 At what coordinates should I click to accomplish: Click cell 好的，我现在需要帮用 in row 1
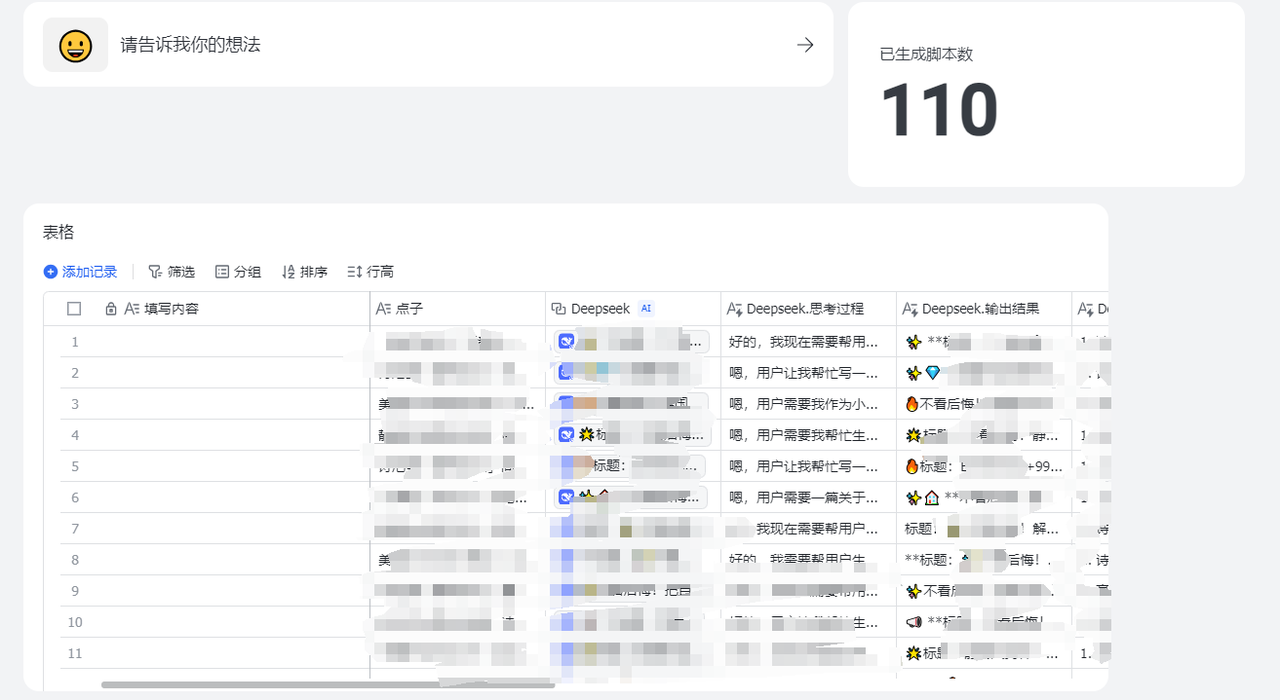pyautogui.click(x=808, y=342)
